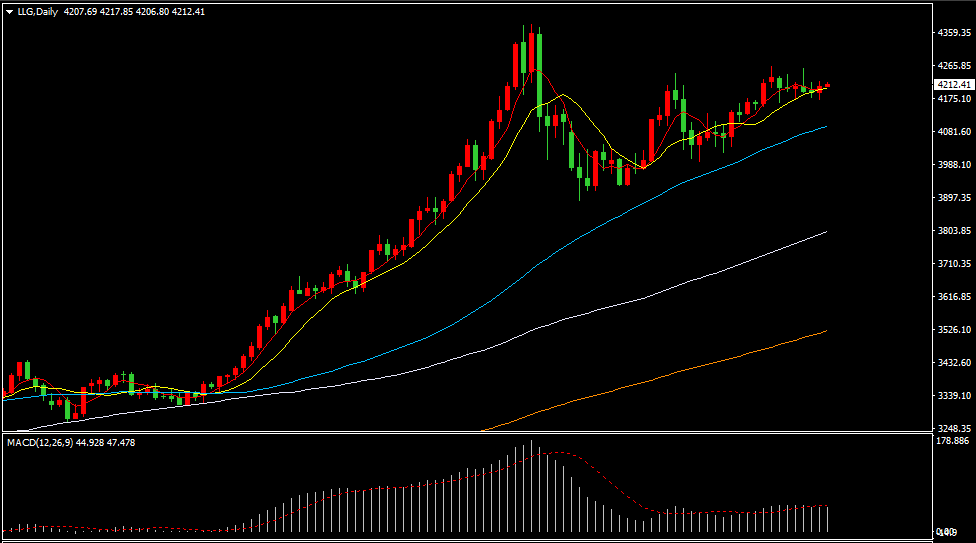Click the highlighted current price 4212.41 label
The image size is (976, 543).
click(952, 85)
